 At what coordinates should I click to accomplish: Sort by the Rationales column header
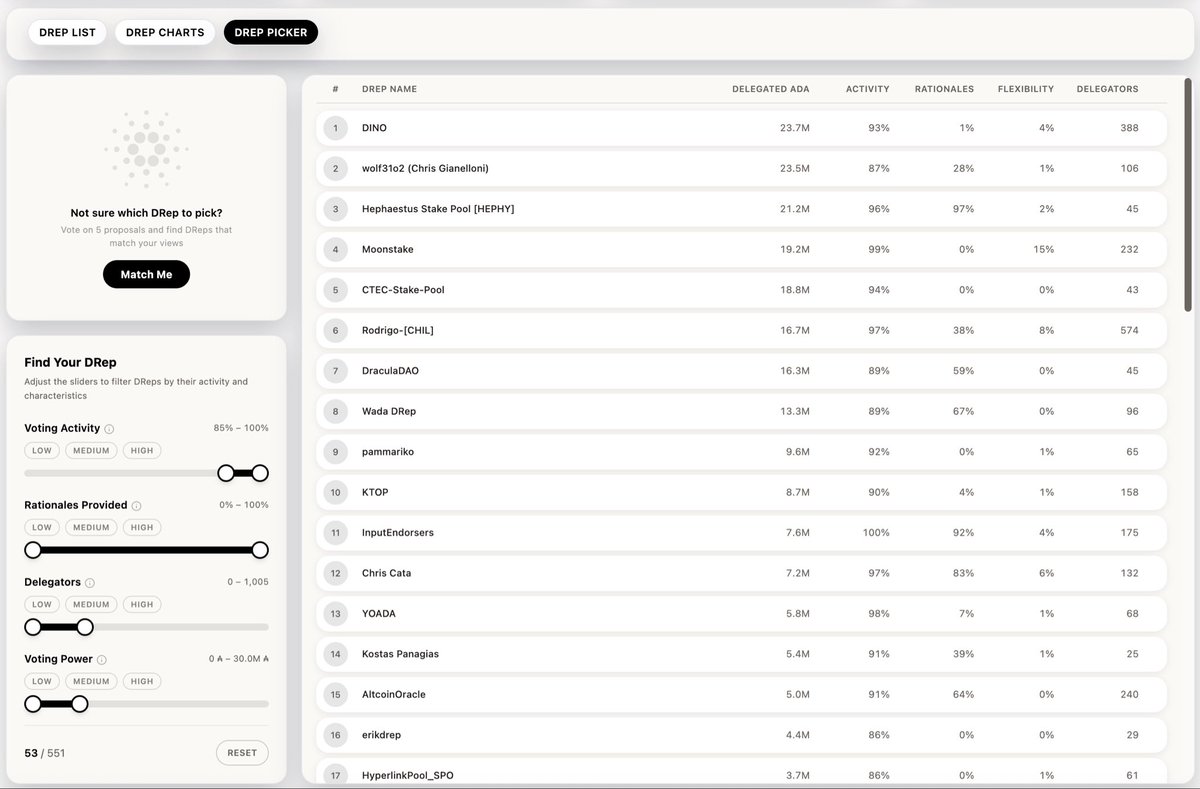pos(944,89)
